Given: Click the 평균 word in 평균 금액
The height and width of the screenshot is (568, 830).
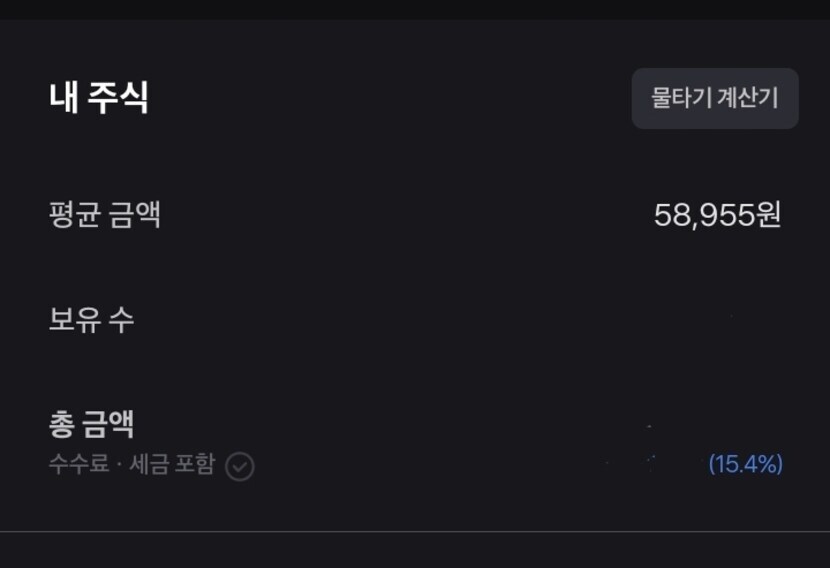Looking at the screenshot, I should coord(75,215).
